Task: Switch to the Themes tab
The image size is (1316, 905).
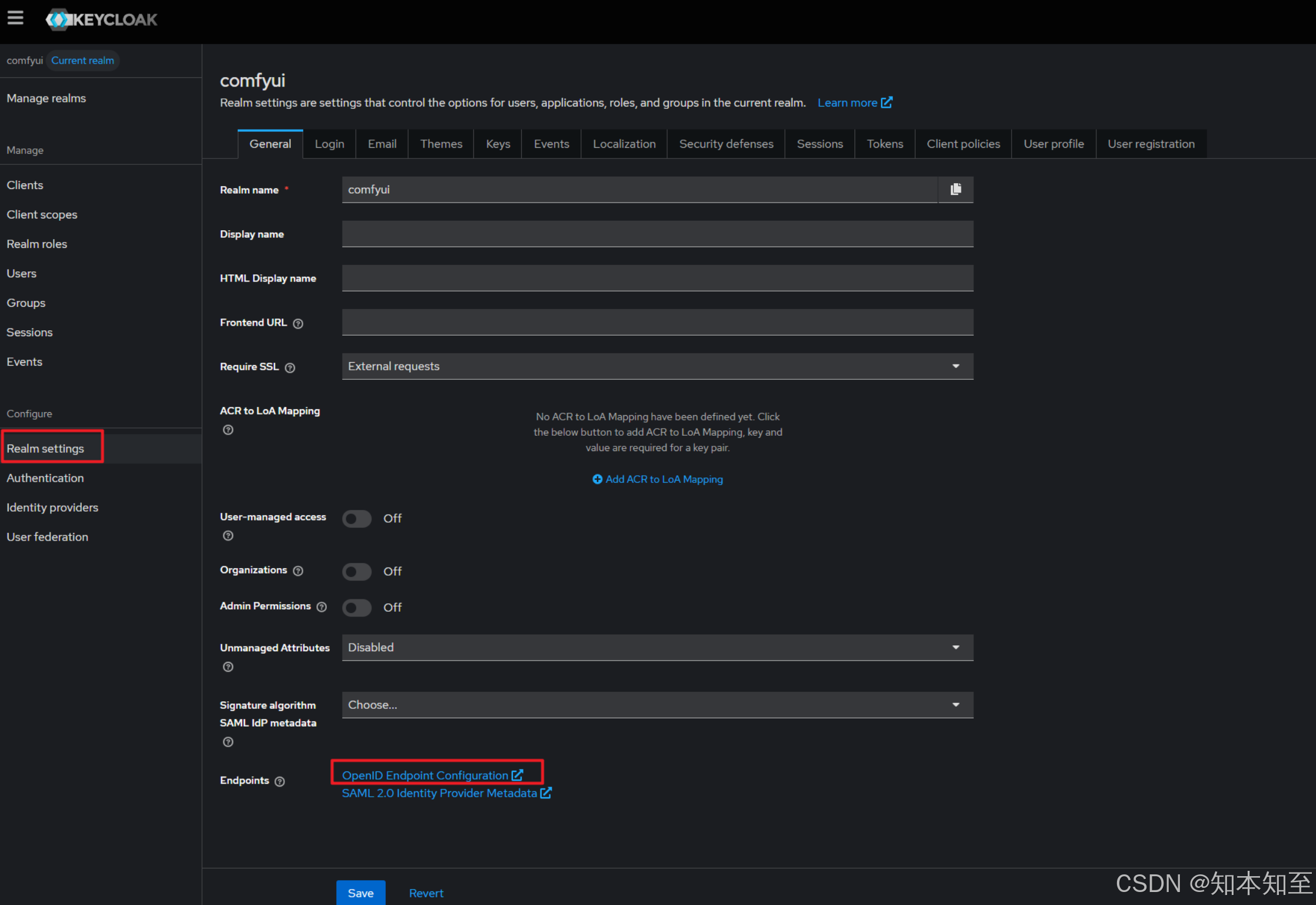Action: [441, 144]
